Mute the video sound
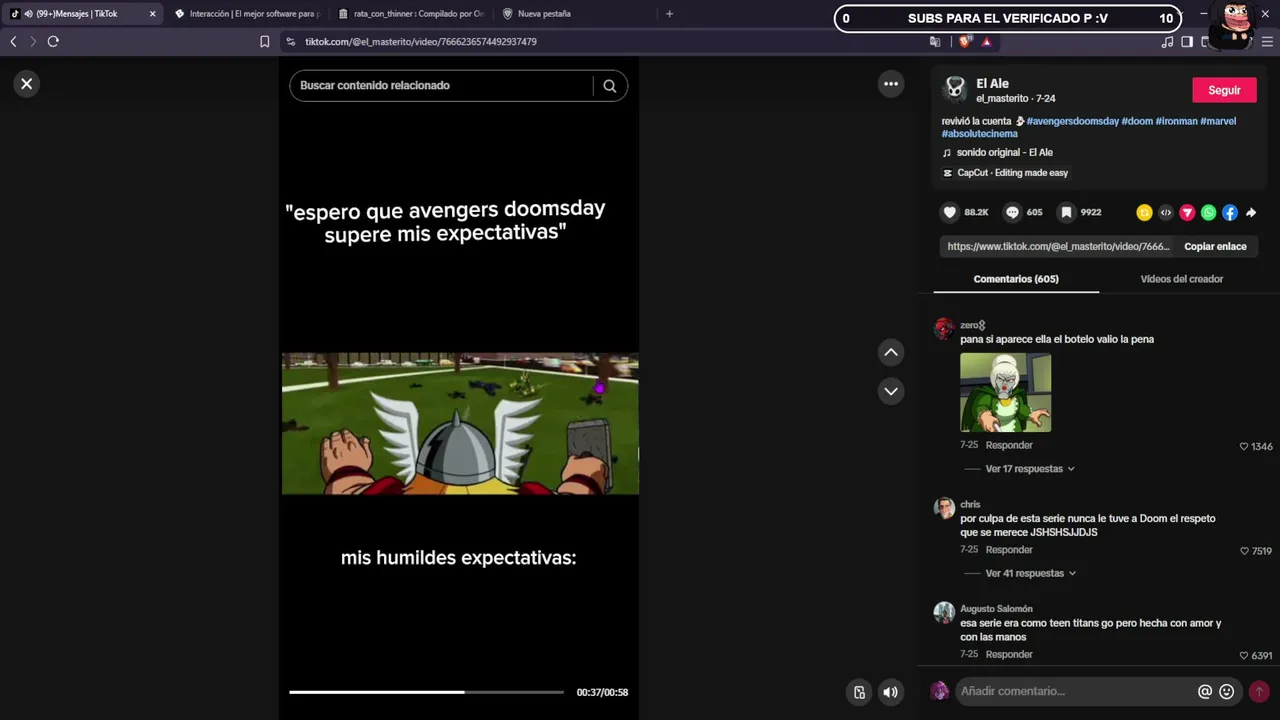Viewport: 1280px width, 720px height. [890, 692]
